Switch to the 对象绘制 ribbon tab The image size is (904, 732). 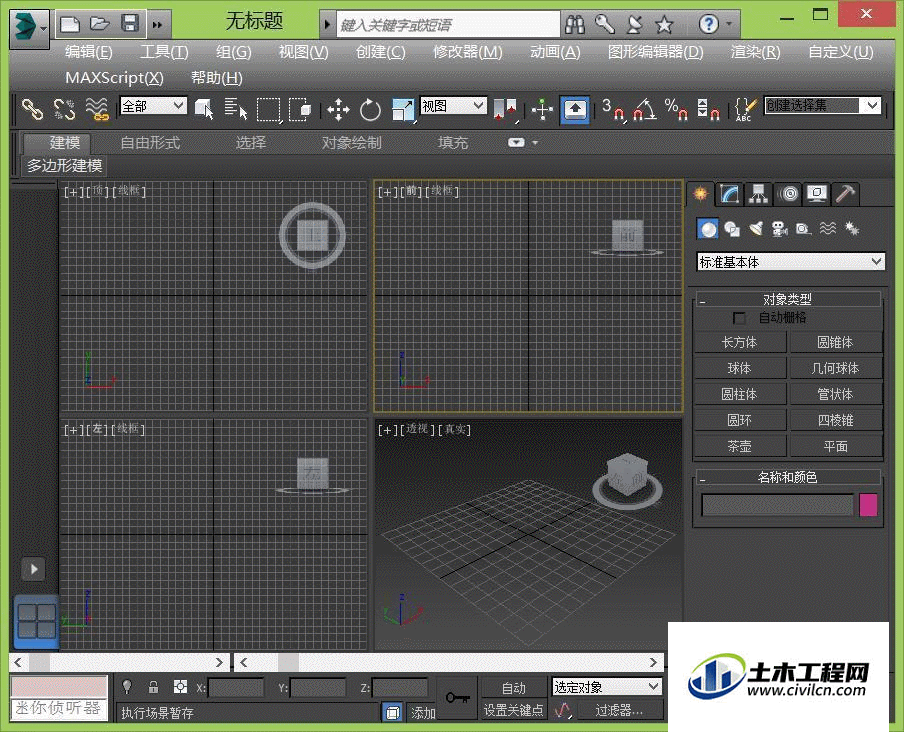[351, 142]
